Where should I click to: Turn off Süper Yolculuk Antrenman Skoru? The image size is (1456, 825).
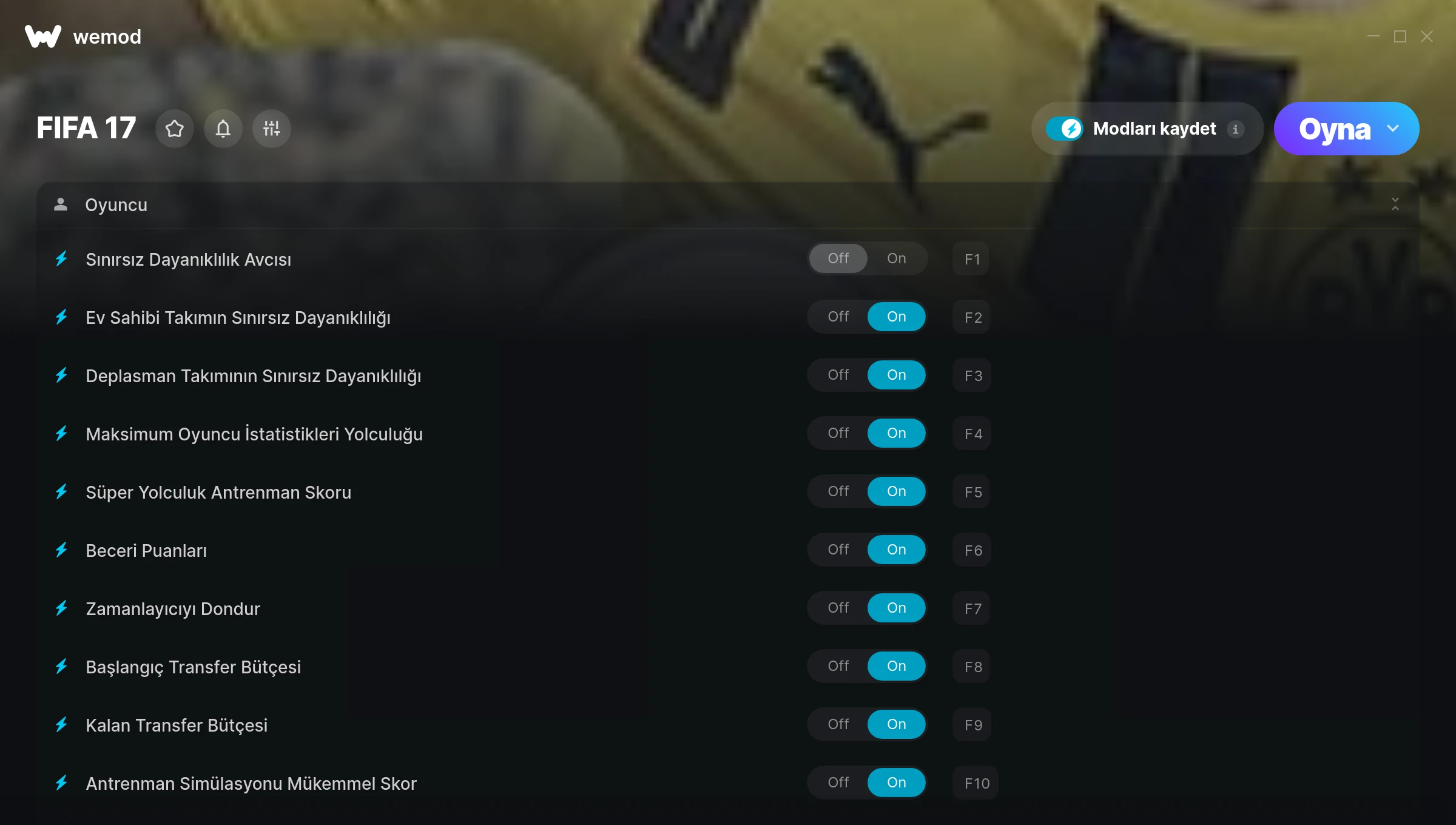838,491
